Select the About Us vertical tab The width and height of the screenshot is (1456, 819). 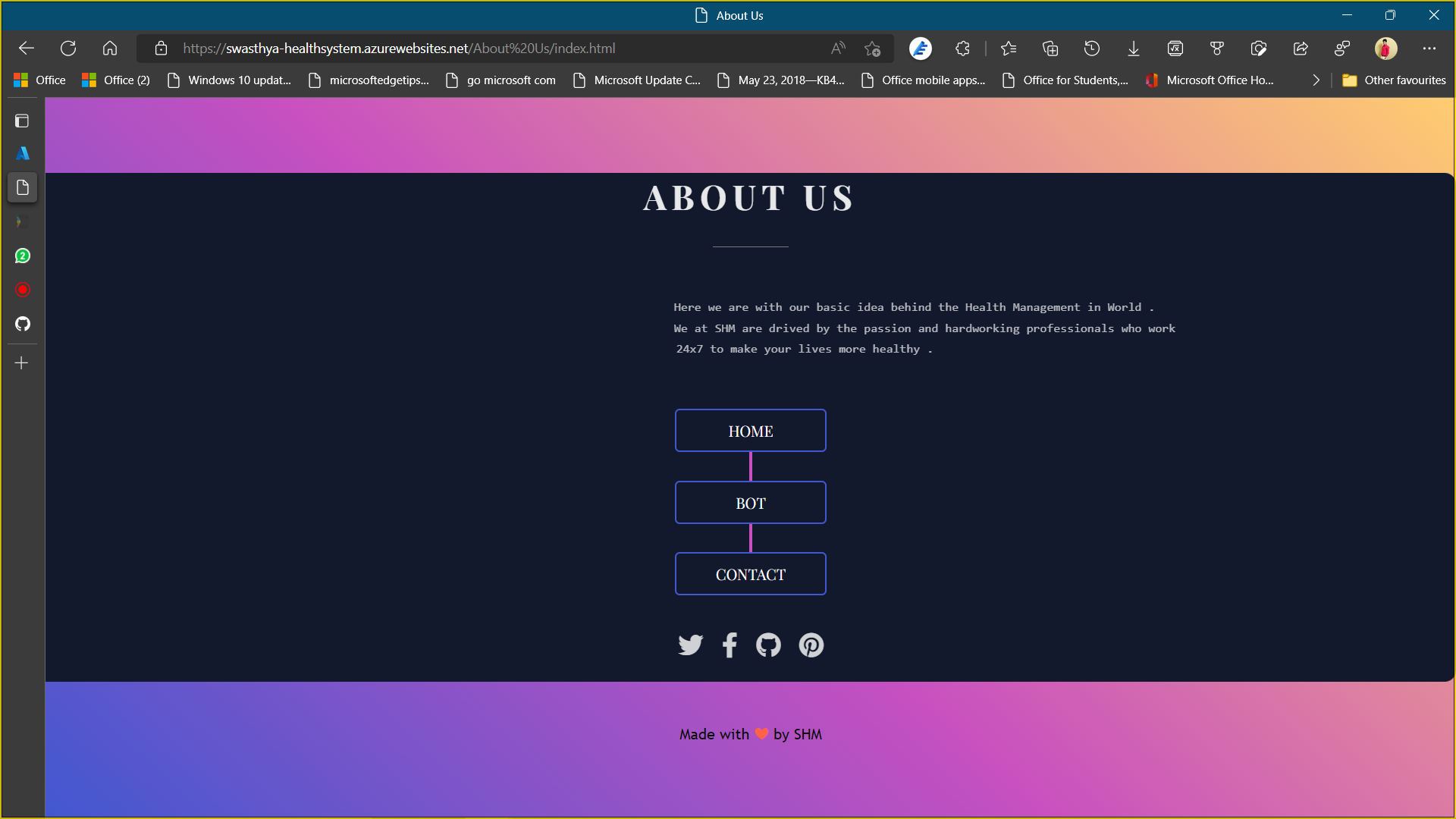[x=22, y=187]
